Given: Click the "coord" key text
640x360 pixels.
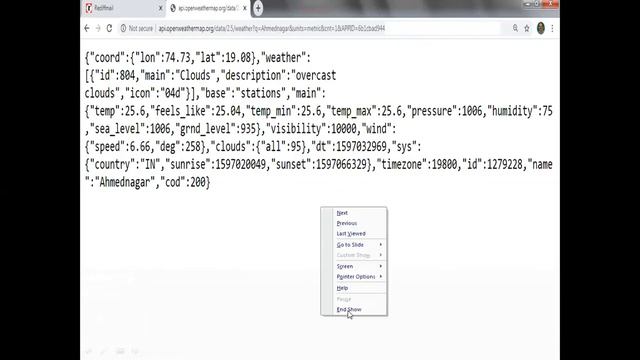Looking at the screenshot, I should click(107, 58).
